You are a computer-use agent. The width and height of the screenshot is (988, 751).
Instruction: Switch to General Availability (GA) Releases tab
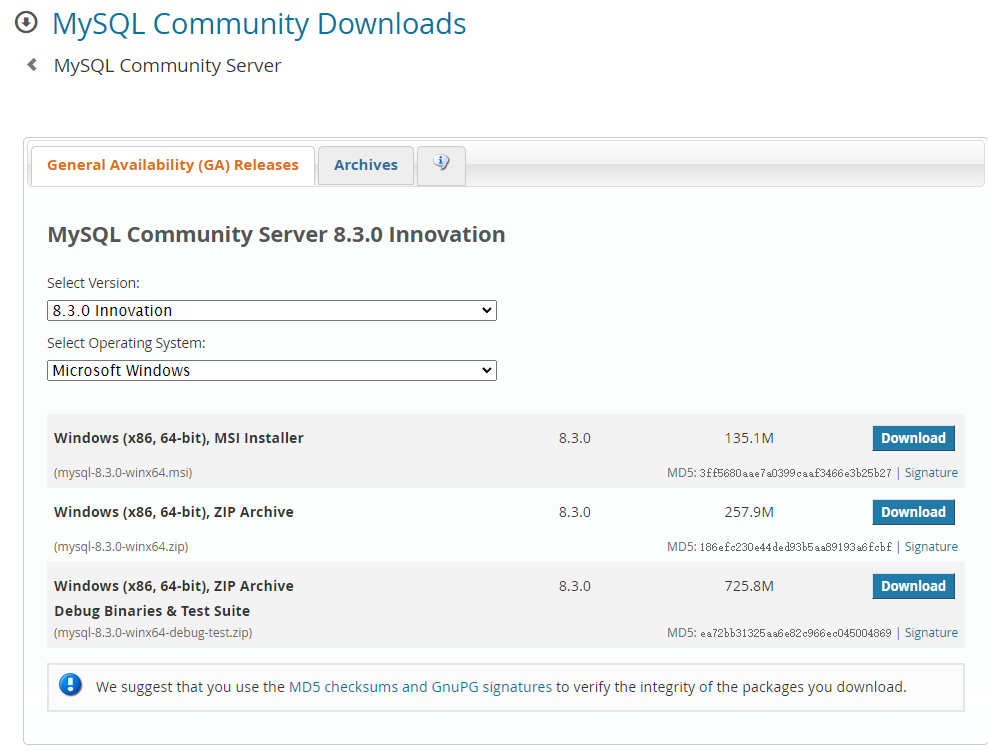(173, 165)
